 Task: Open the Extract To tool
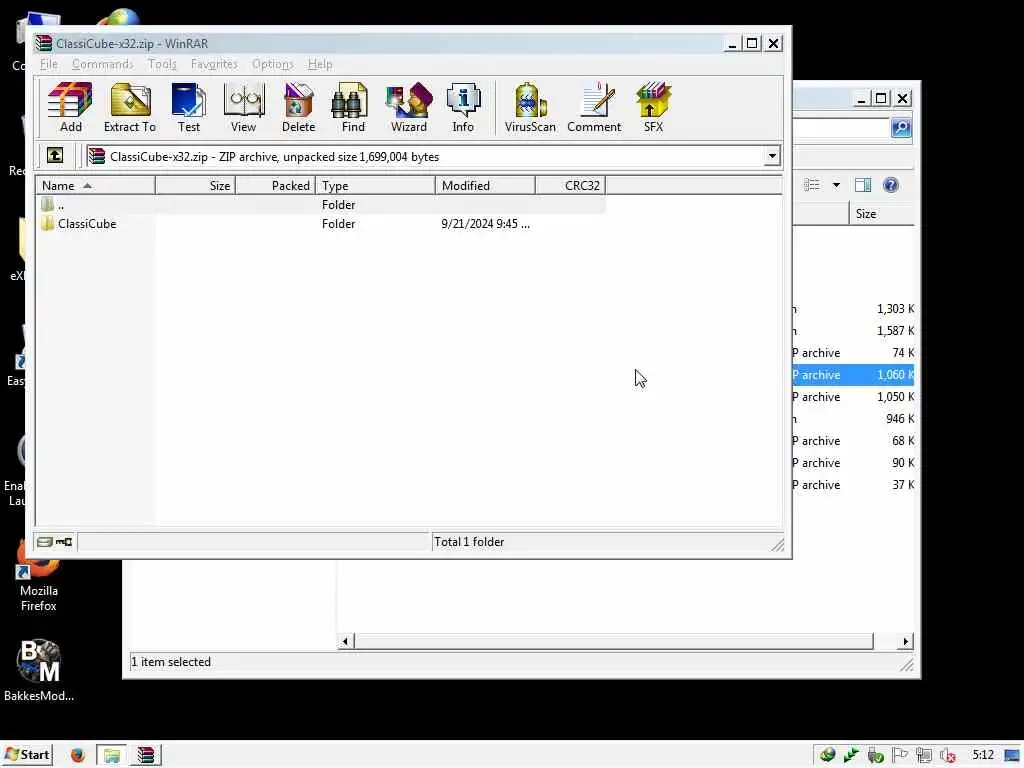[130, 108]
